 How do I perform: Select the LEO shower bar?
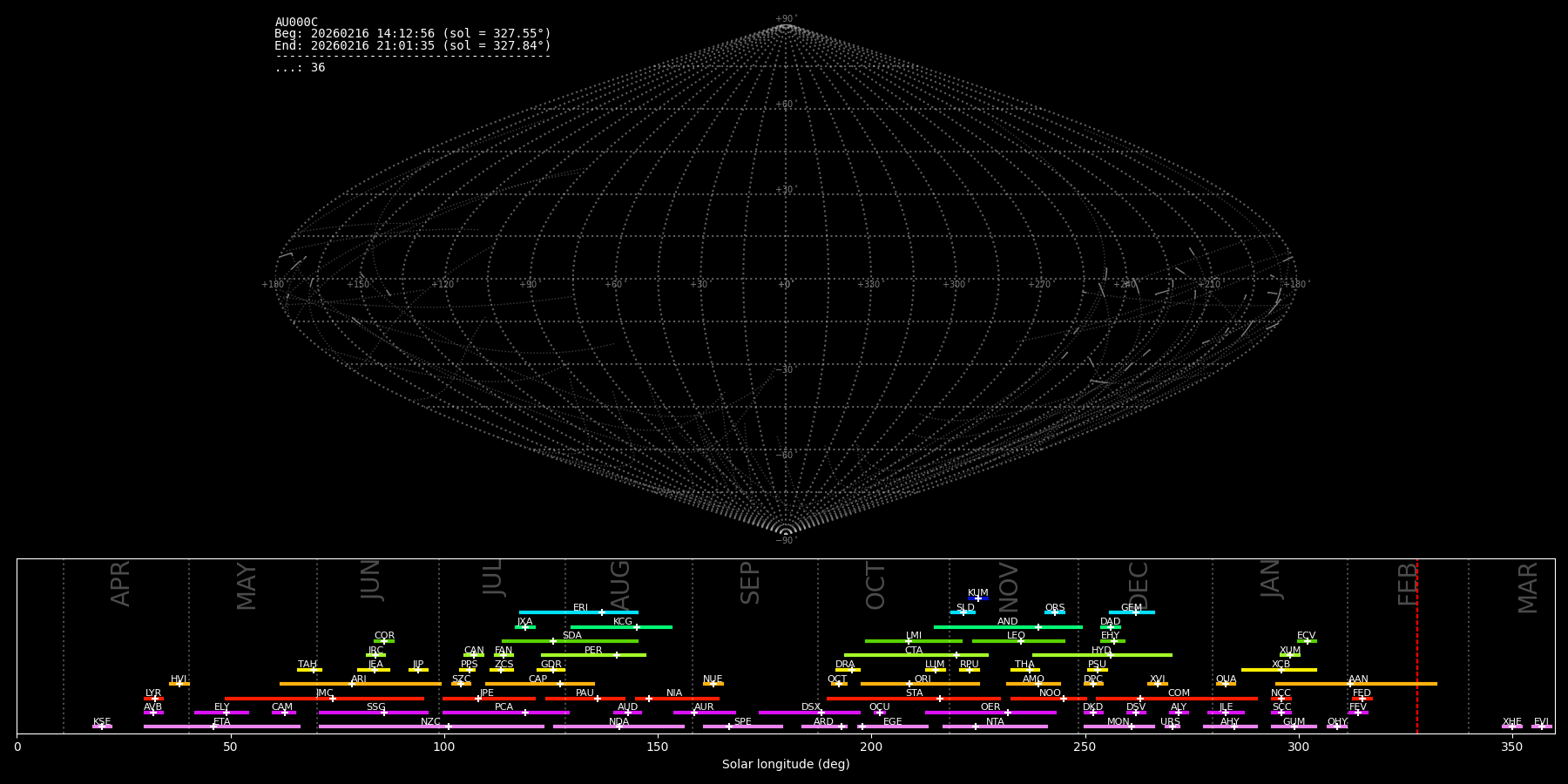pos(1018,641)
